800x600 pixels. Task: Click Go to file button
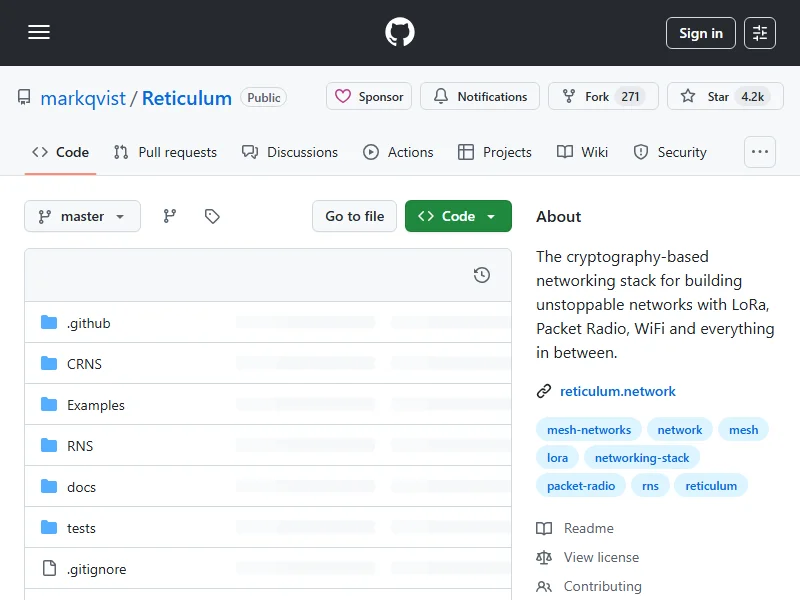click(x=354, y=216)
